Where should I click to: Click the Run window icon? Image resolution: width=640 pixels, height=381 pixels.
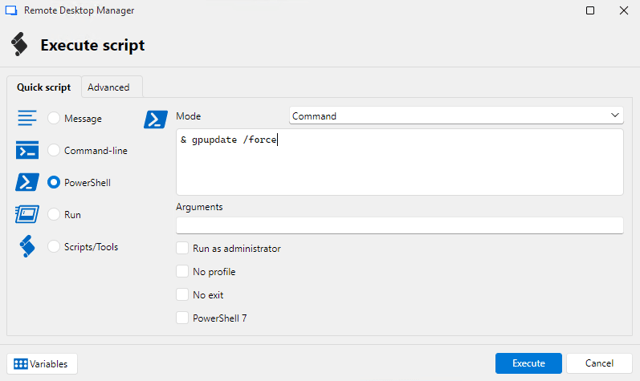click(x=27, y=214)
